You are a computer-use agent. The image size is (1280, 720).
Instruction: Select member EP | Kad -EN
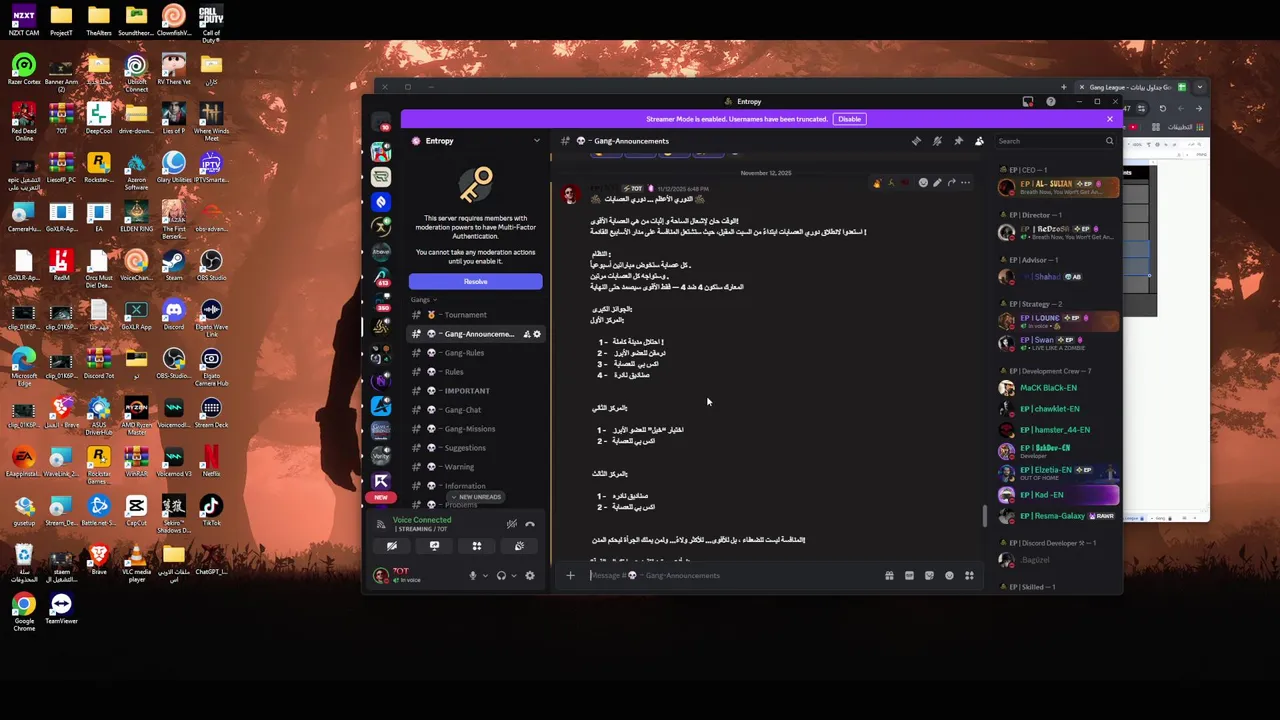coord(1058,495)
